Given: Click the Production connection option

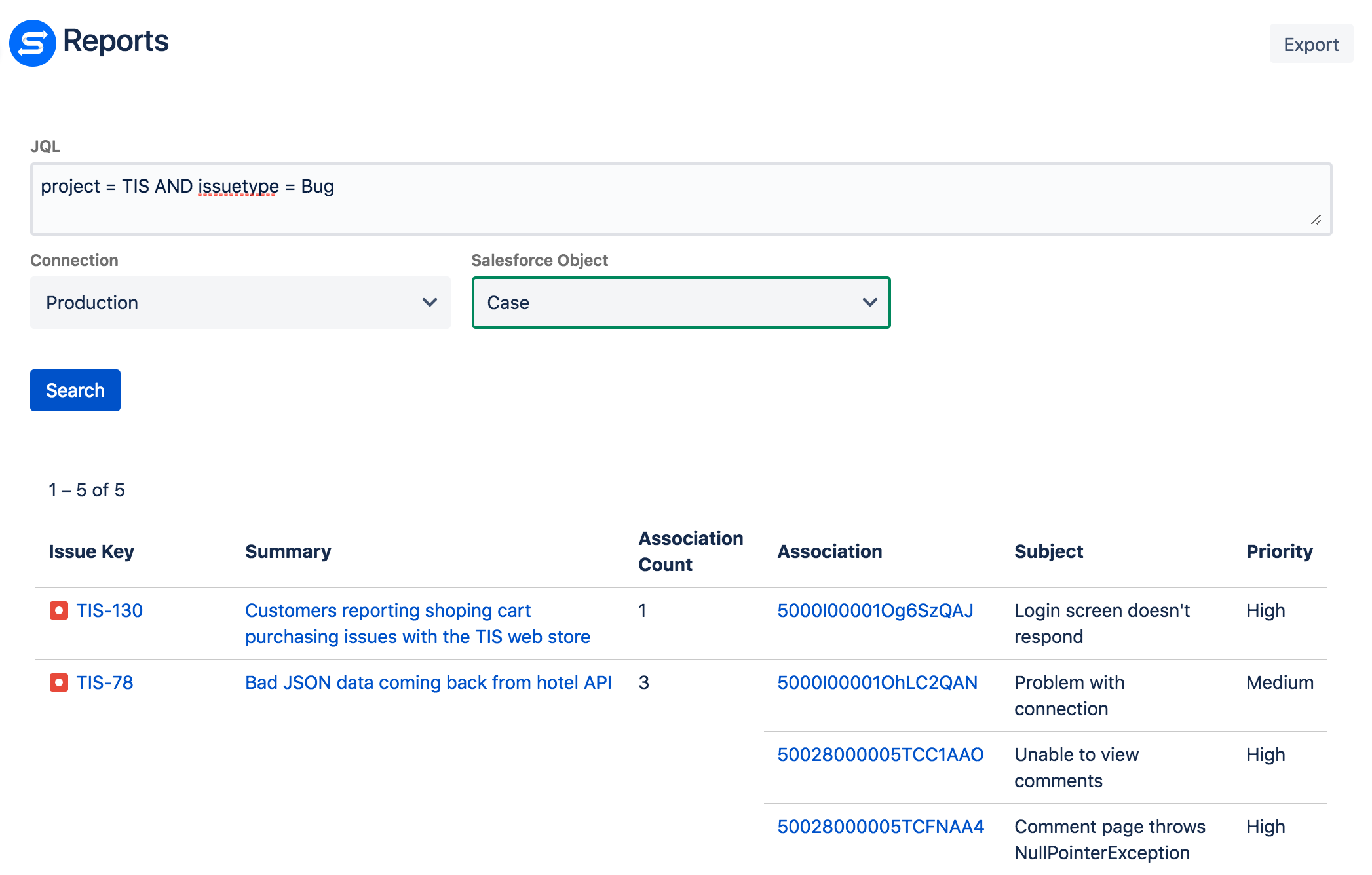Looking at the screenshot, I should pyautogui.click(x=239, y=302).
